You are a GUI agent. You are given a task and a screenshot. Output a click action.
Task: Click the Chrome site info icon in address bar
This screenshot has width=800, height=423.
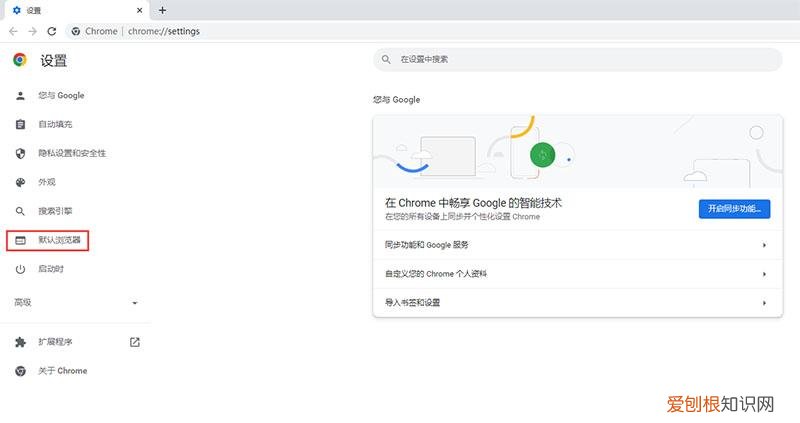tap(76, 31)
